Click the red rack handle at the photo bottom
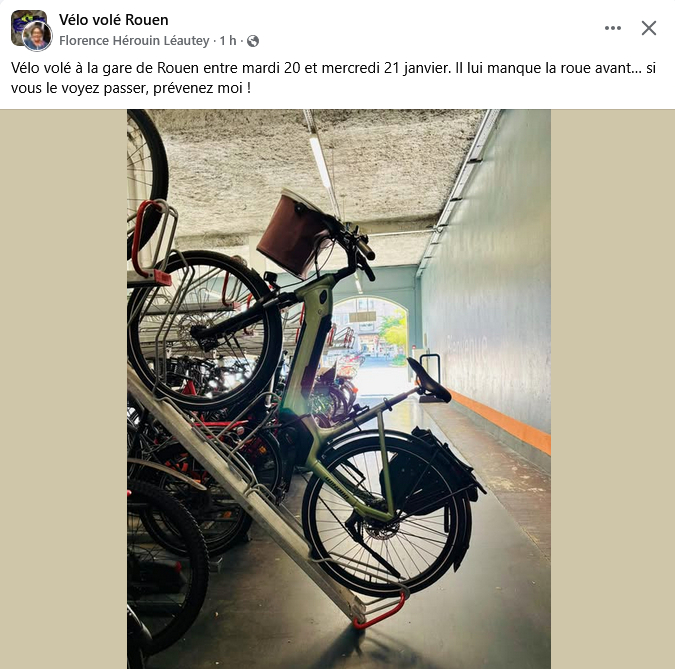 380,610
